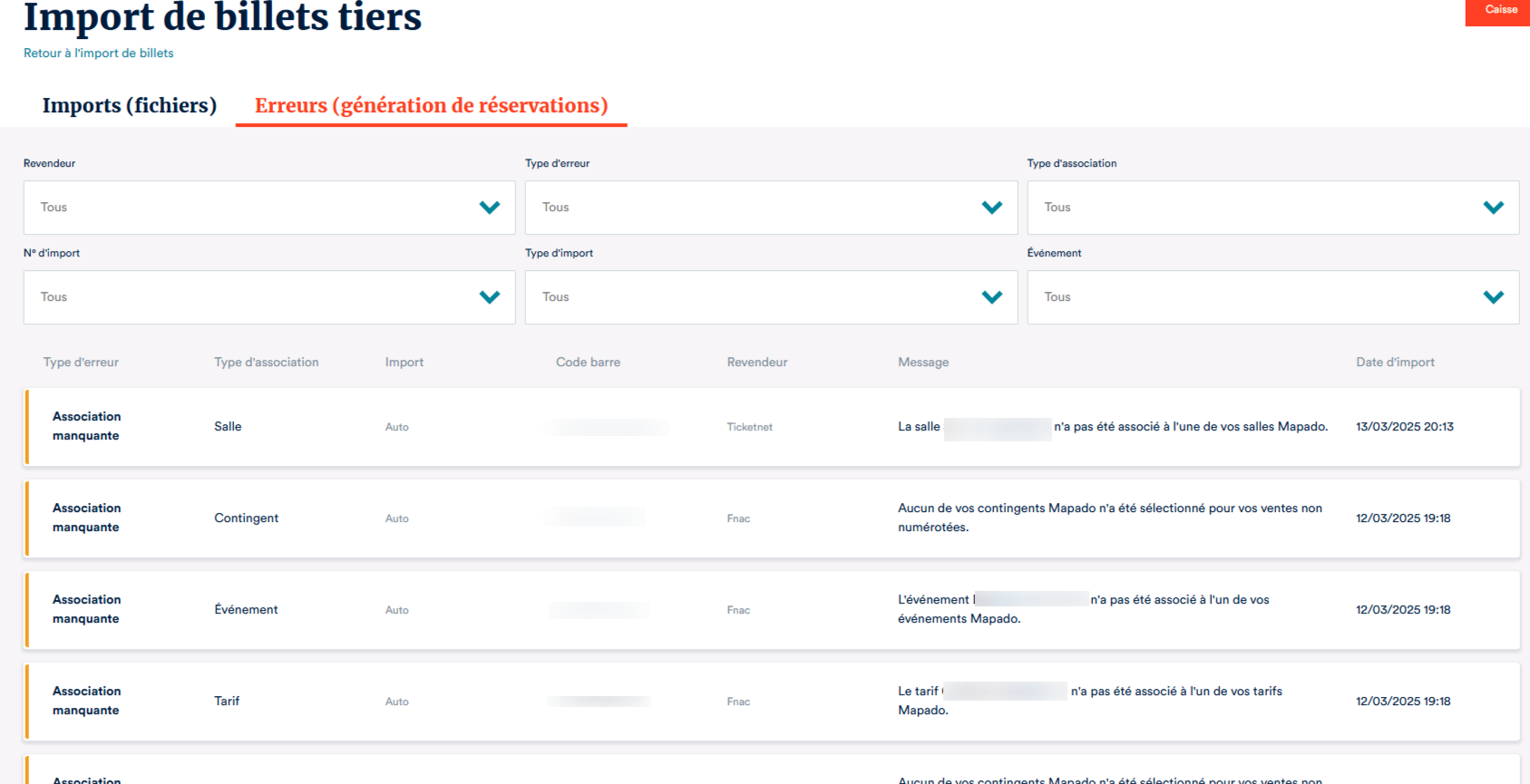Switch to Imports (fichiers) tab

130,106
